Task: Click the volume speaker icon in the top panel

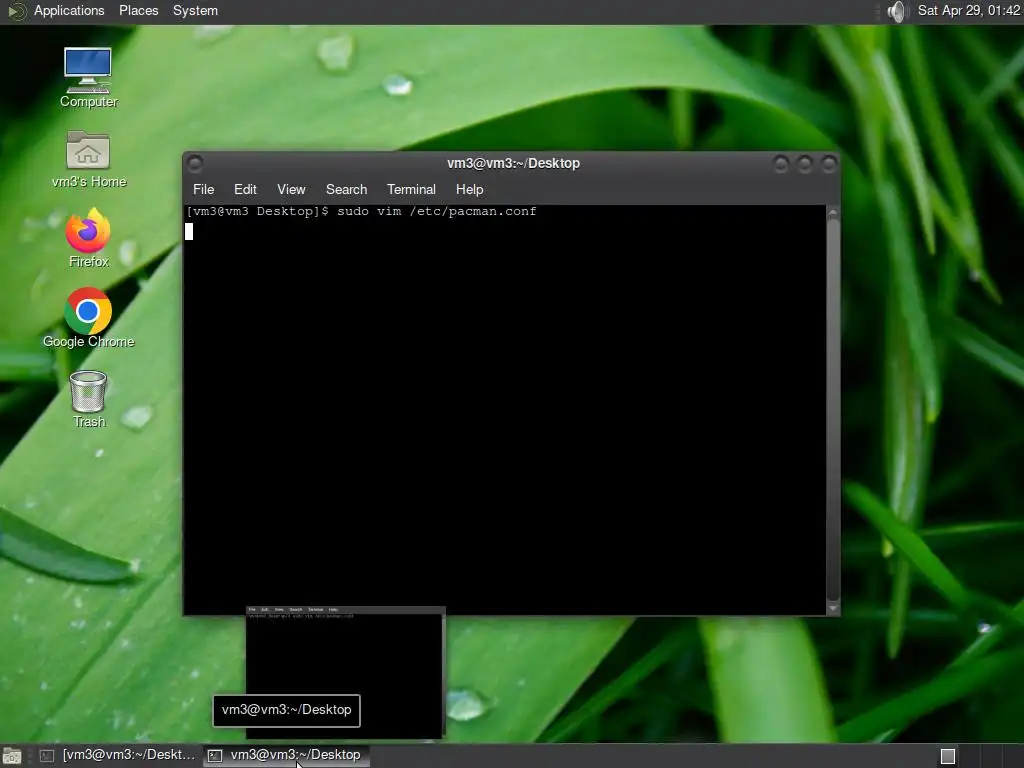Action: 898,11
